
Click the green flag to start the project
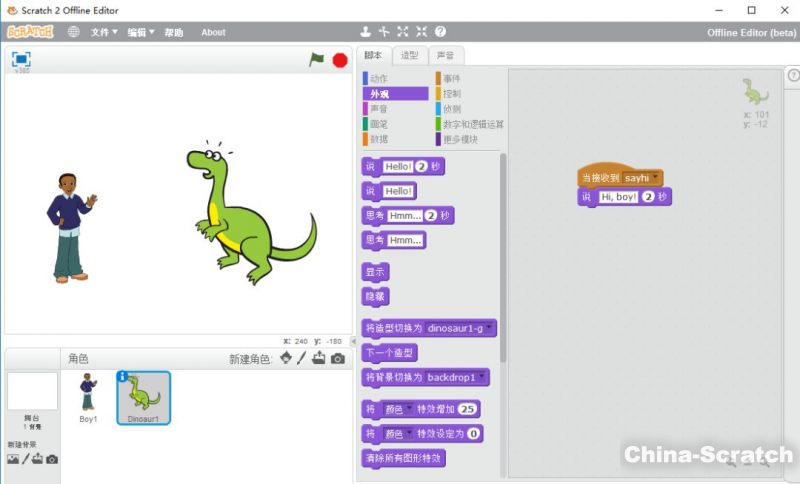pos(317,60)
